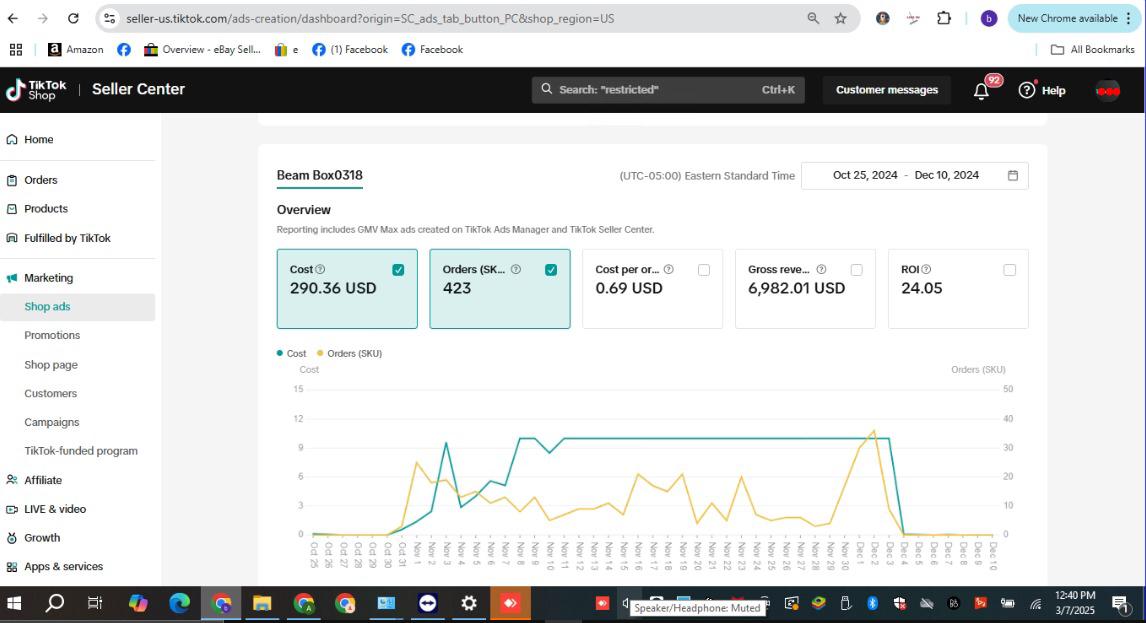Open the Chrome extensions puzzle icon
Screen dimensions: 1146x623
click(944, 18)
